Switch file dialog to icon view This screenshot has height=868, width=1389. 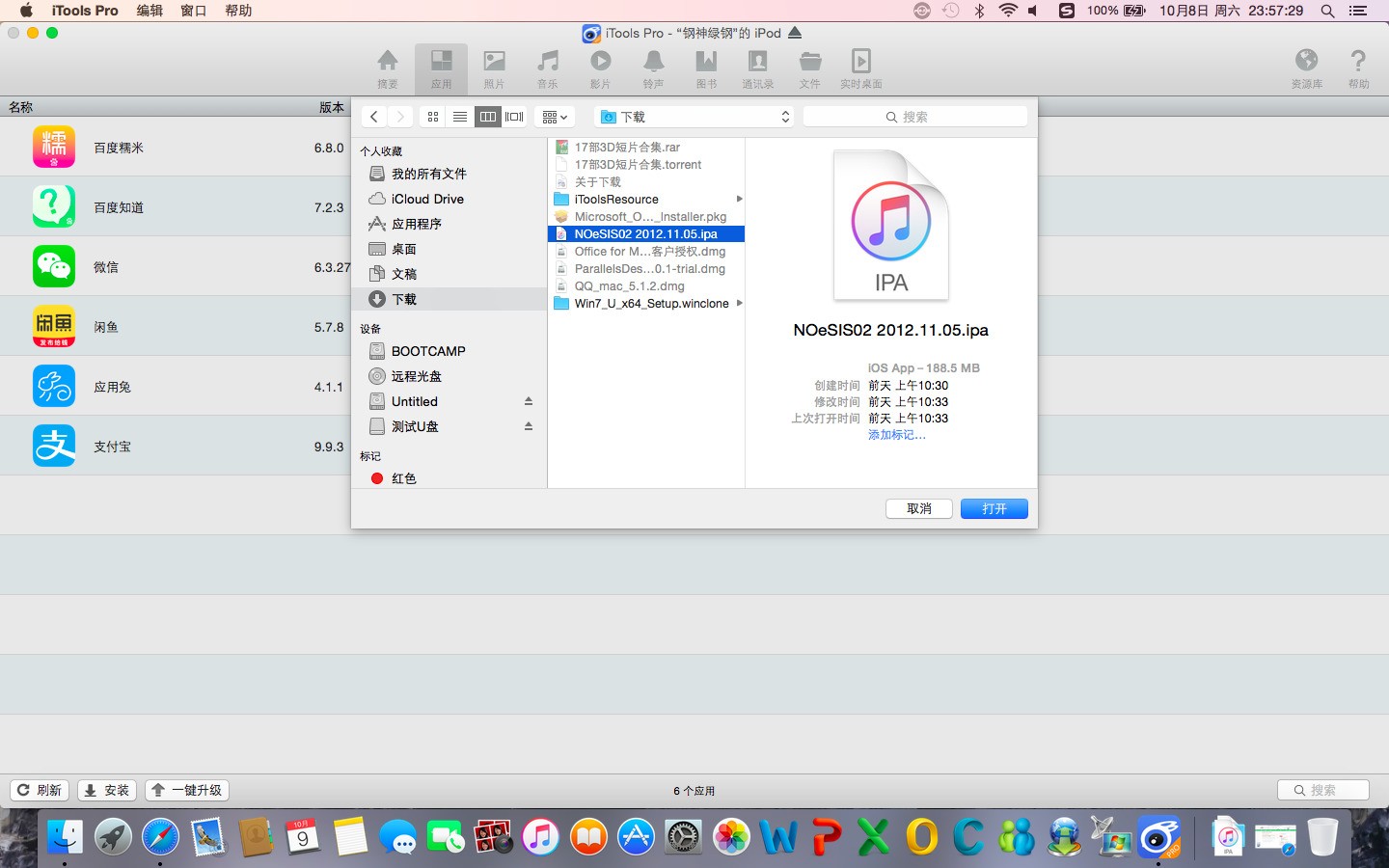(433, 117)
